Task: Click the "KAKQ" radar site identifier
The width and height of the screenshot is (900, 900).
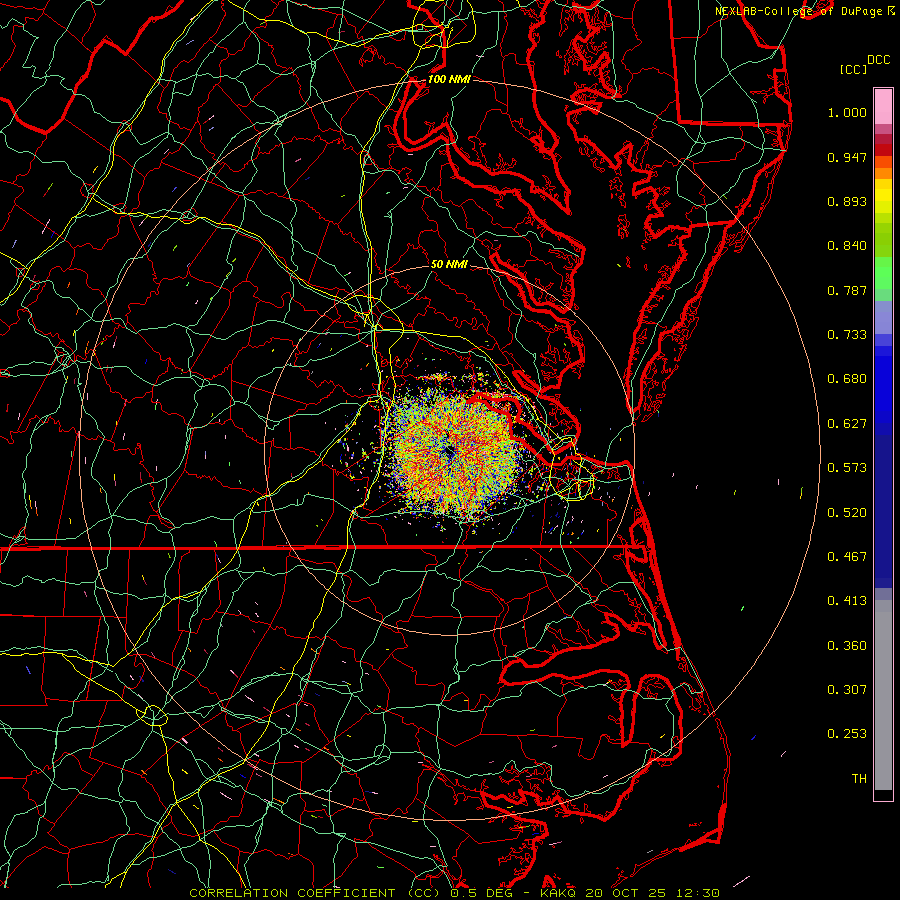Action: (x=558, y=893)
